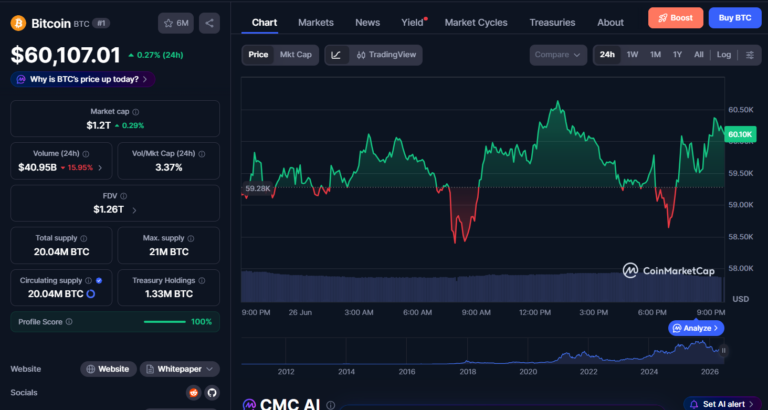Click the Buy BTC button
Image resolution: width=768 pixels, height=410 pixels.
click(x=735, y=18)
